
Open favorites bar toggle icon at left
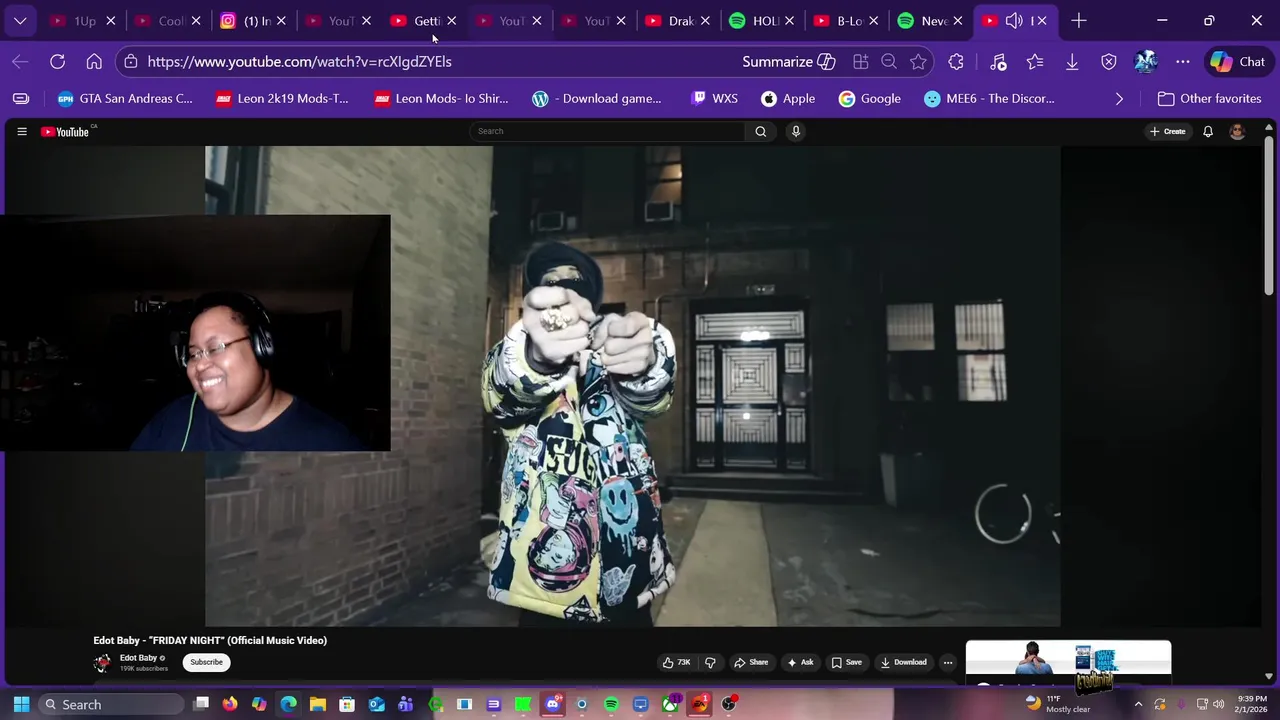coord(21,99)
